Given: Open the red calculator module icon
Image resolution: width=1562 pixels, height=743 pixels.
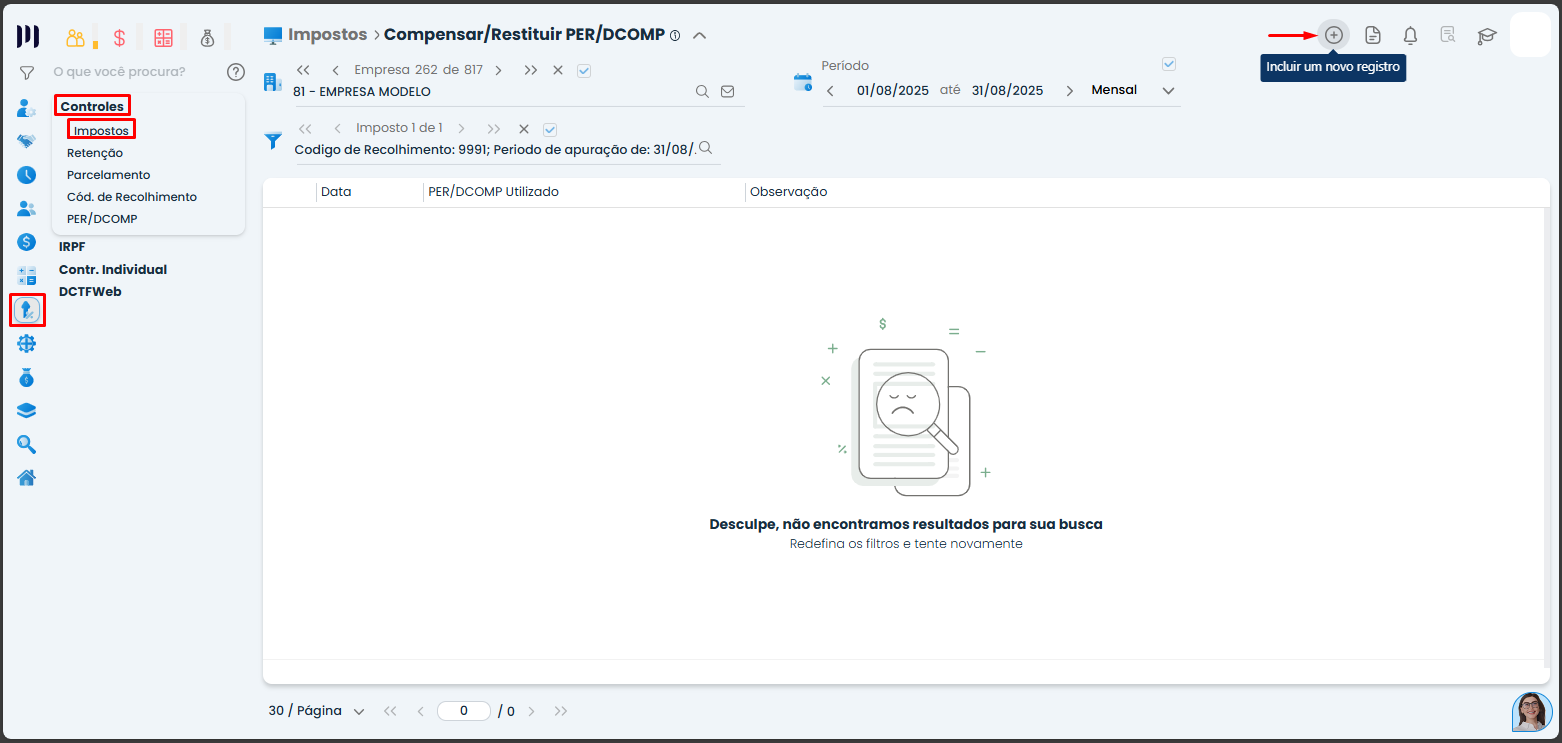Looking at the screenshot, I should (x=163, y=38).
